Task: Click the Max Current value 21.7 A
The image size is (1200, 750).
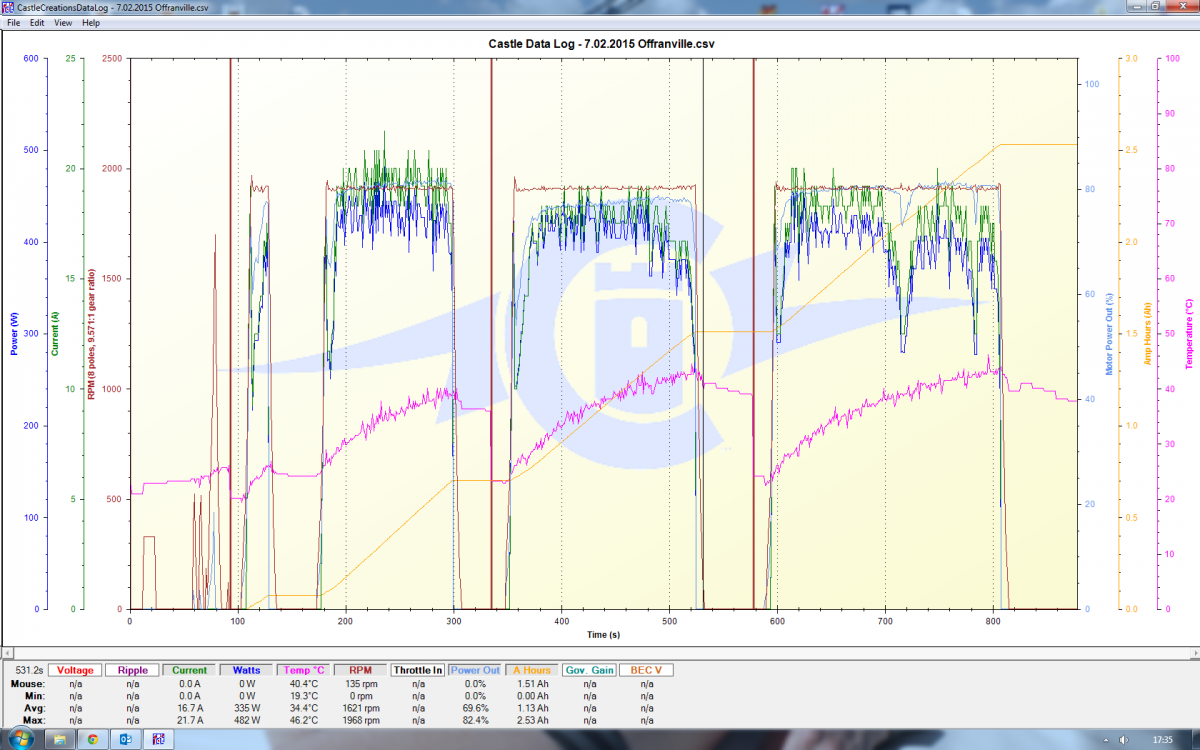Action: pos(189,720)
